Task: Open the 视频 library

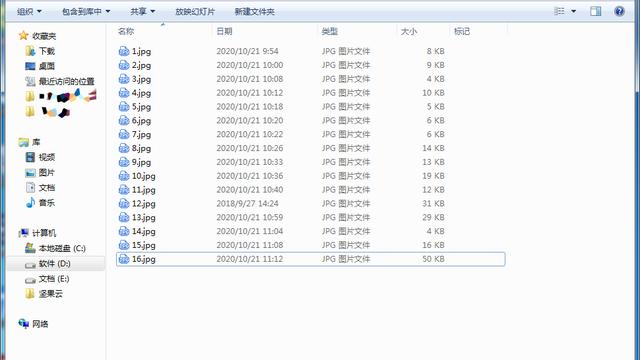Action: point(47,157)
